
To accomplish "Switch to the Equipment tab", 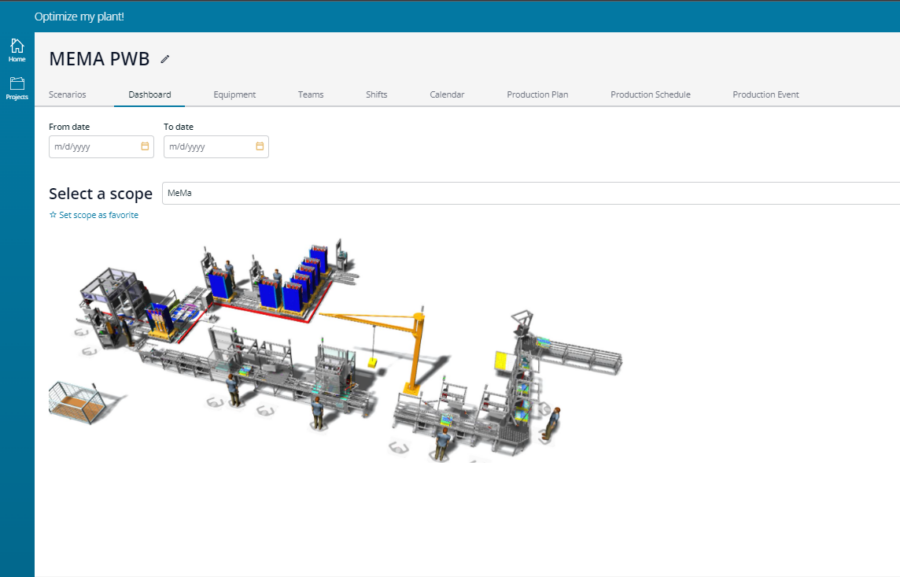I will click(x=234, y=94).
